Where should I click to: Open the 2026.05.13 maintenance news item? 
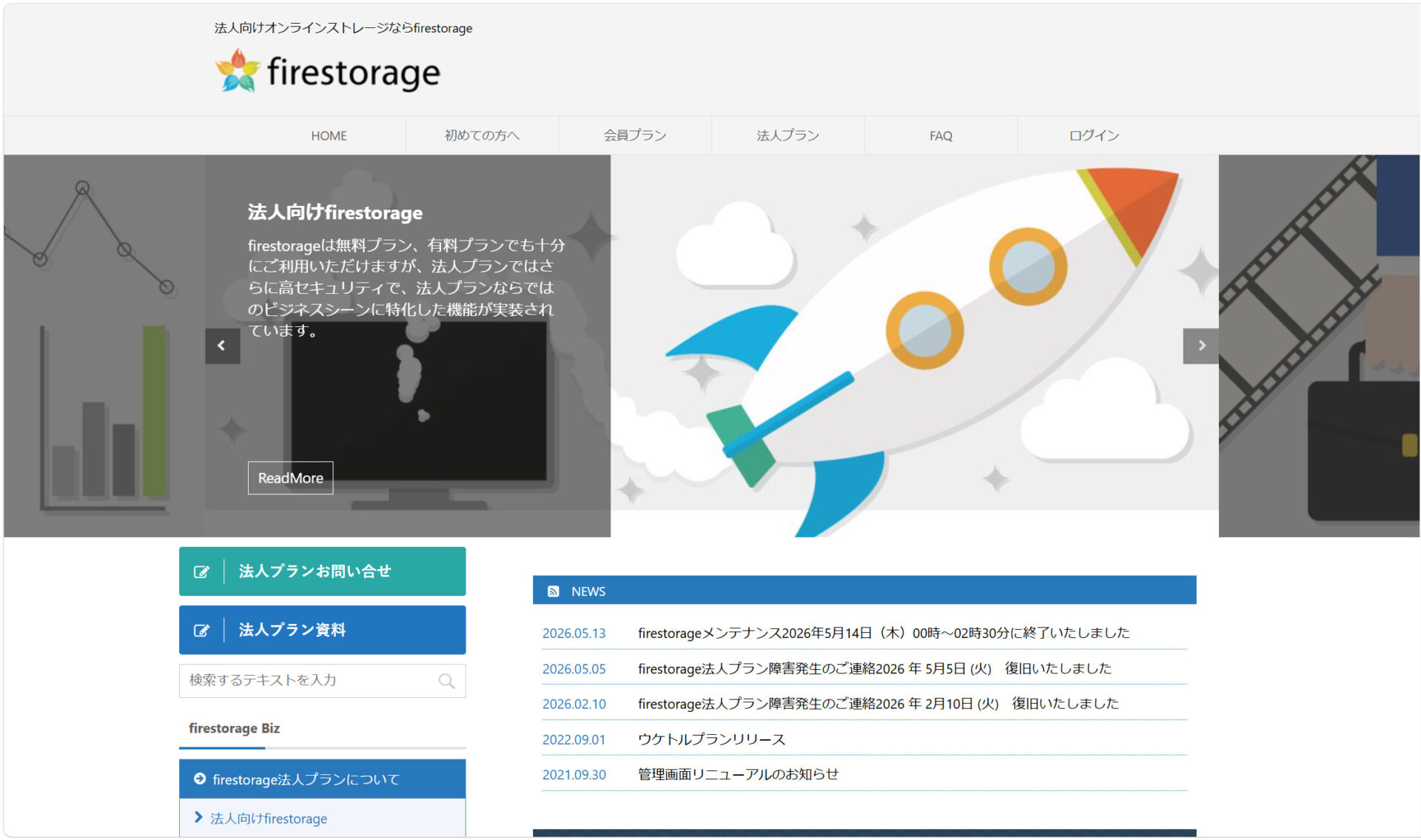click(x=884, y=634)
